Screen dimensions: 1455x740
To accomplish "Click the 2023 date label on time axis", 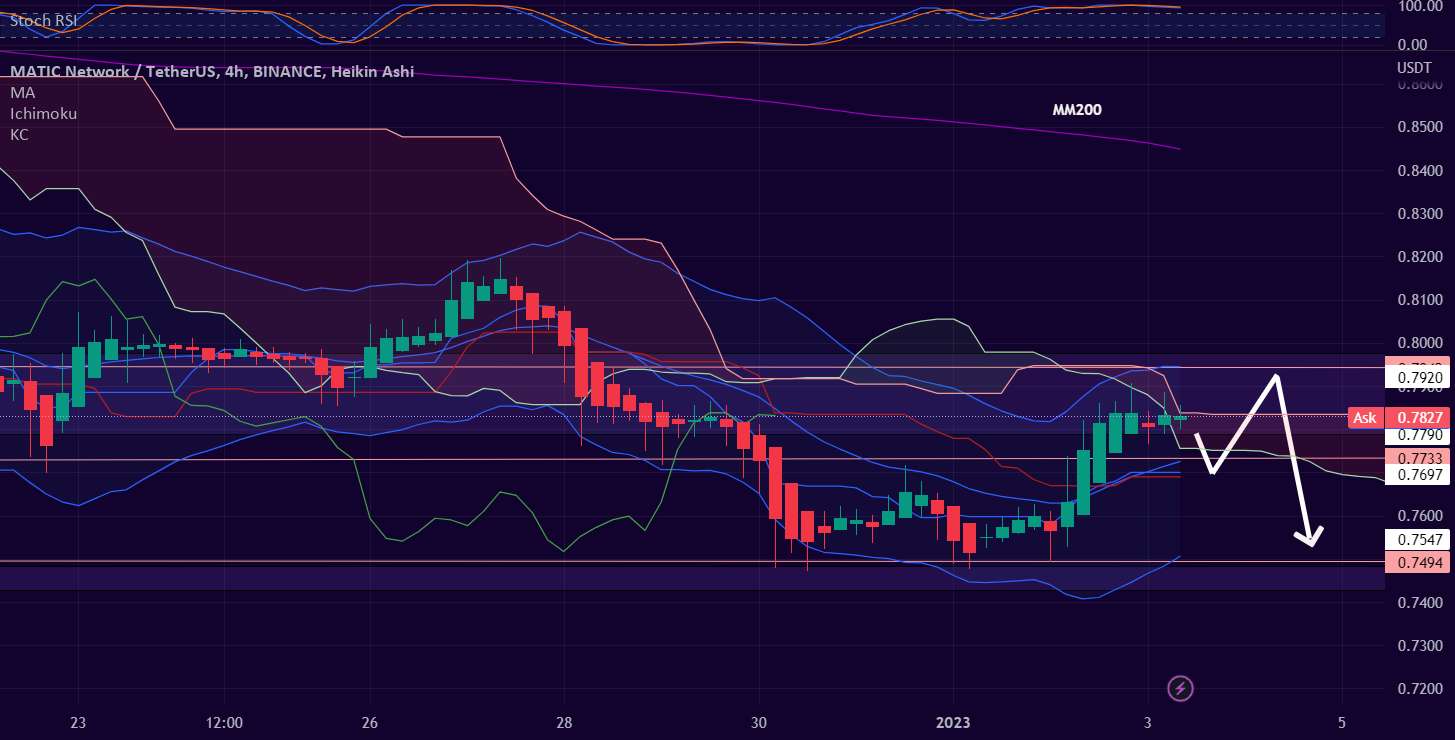I will (953, 722).
